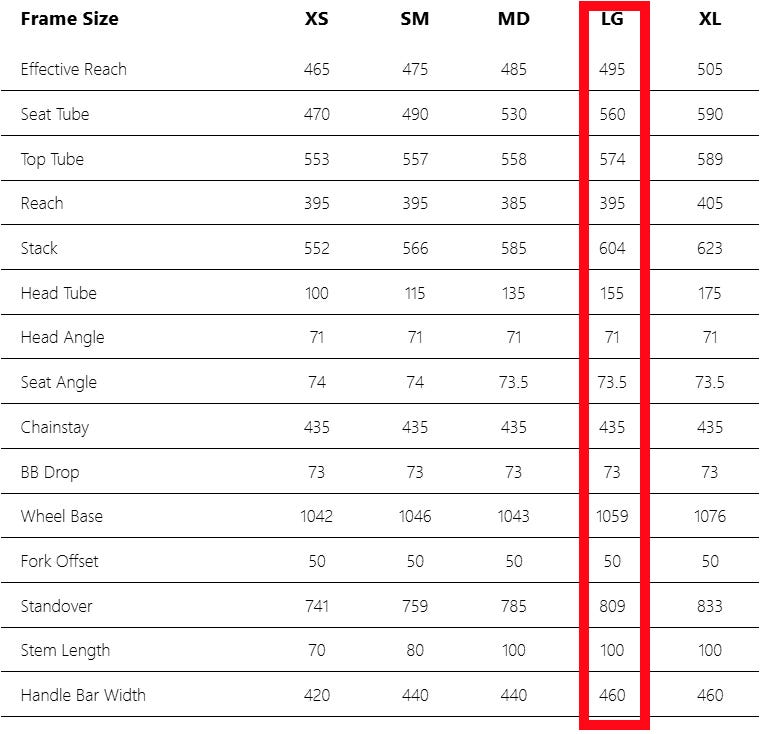Click the MD column header
The width and height of the screenshot is (766, 734).
point(513,19)
